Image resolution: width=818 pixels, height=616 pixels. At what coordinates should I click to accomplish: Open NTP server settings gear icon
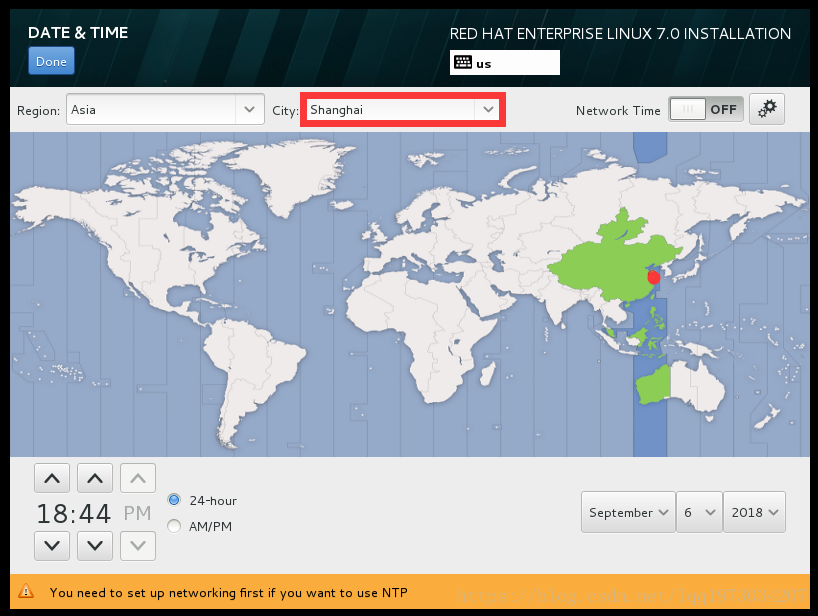(x=767, y=109)
